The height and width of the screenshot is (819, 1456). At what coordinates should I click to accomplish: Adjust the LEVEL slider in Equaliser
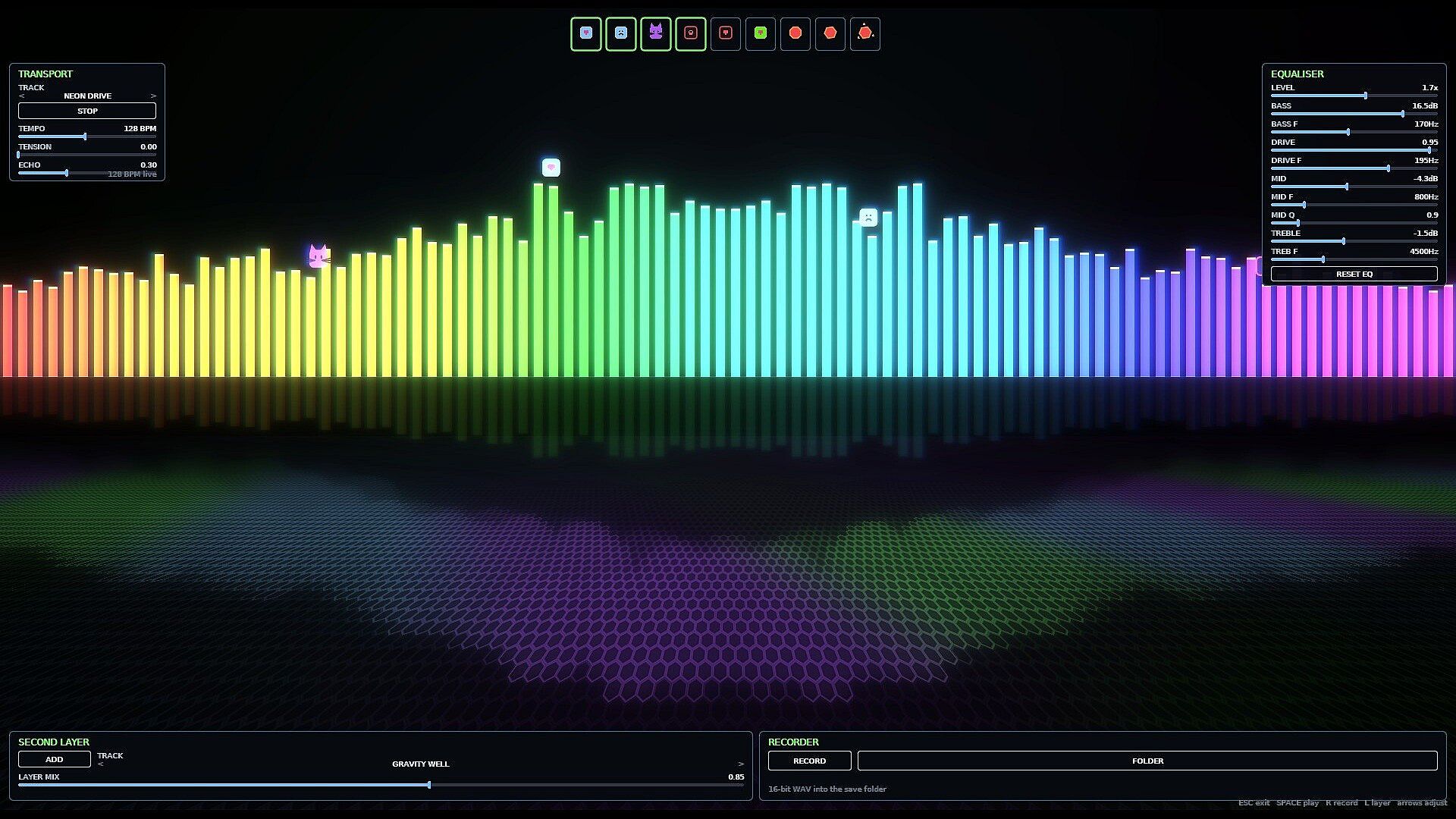(1354, 96)
